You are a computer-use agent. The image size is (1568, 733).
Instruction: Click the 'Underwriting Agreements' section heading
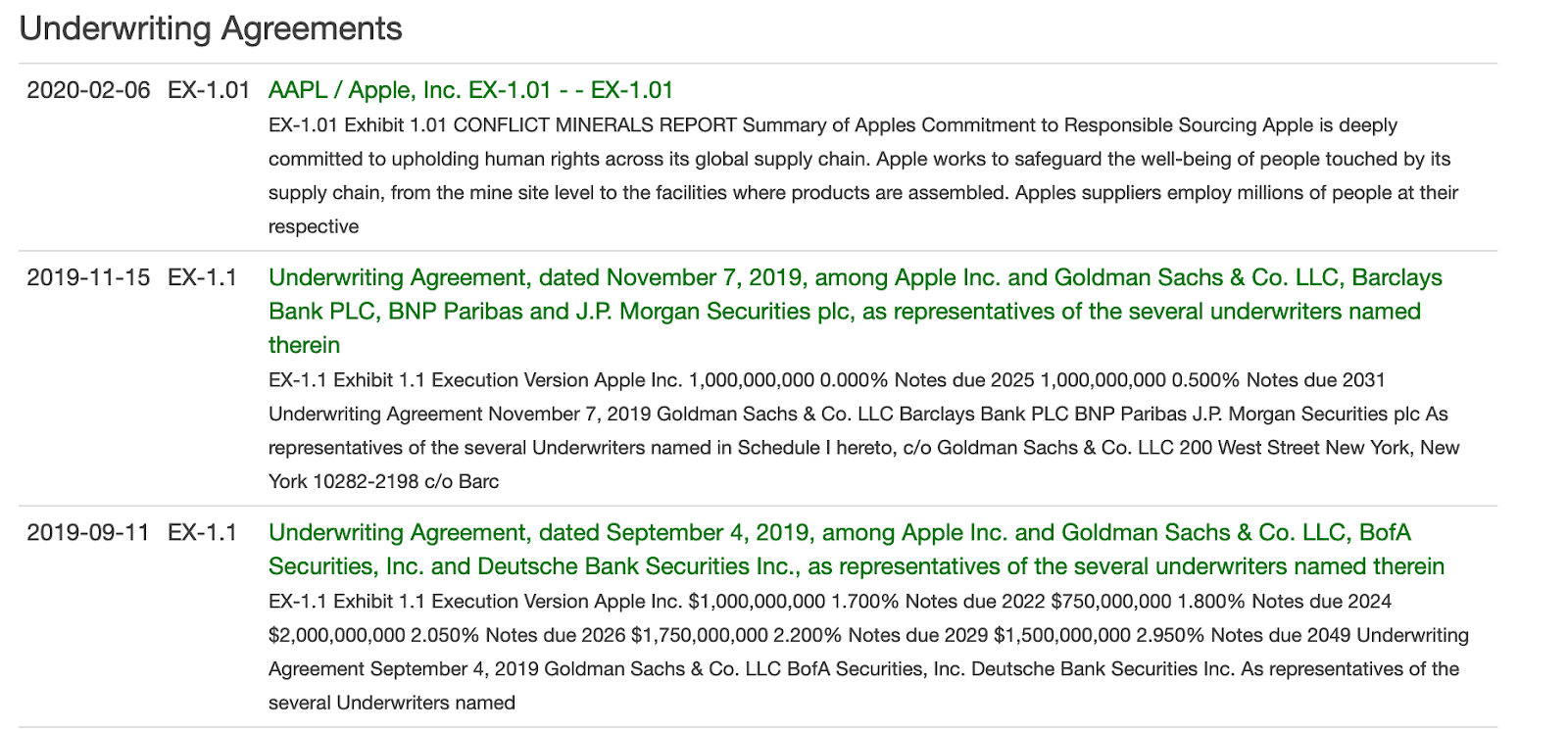pyautogui.click(x=211, y=28)
